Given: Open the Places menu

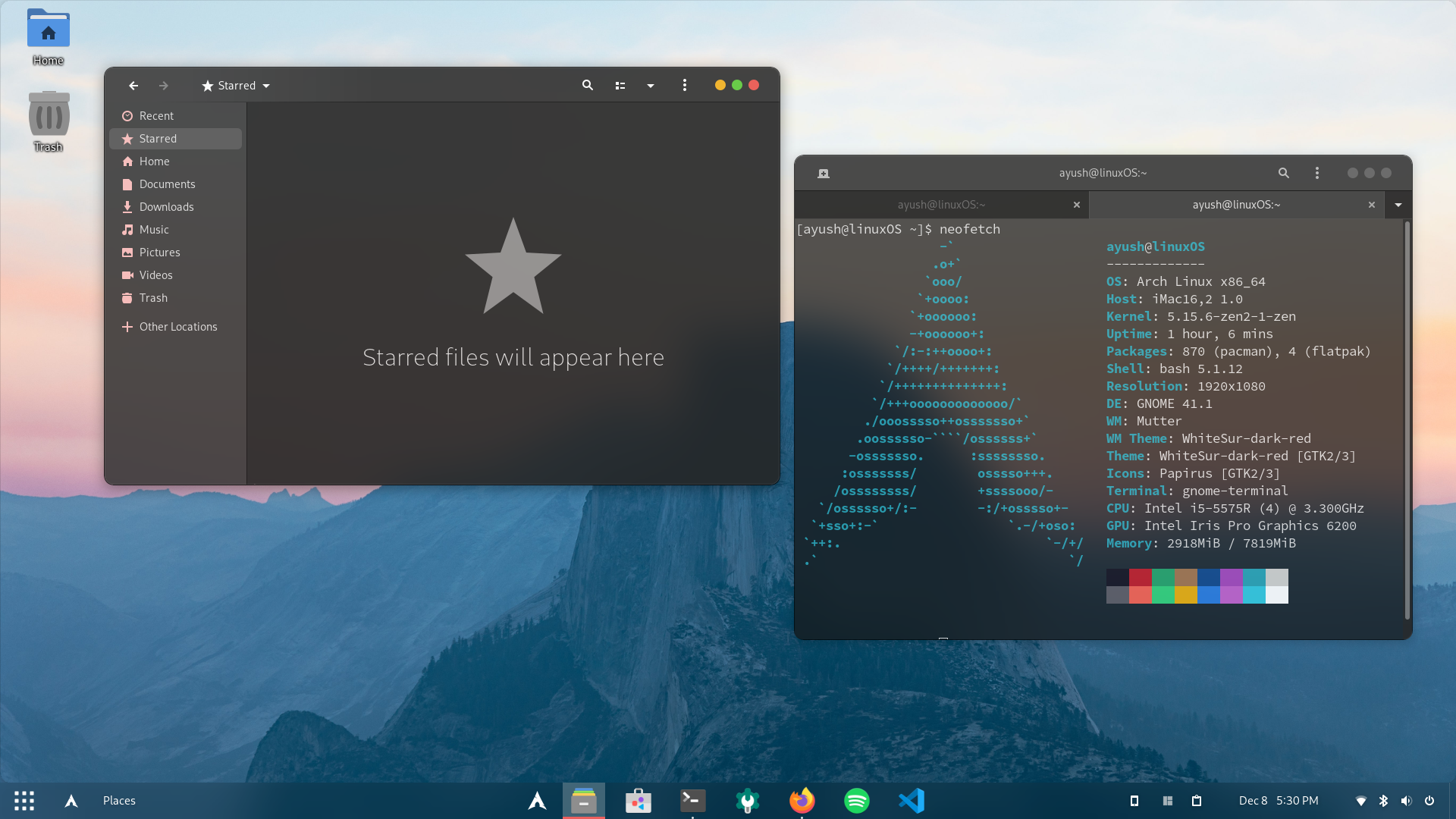Looking at the screenshot, I should tap(118, 800).
